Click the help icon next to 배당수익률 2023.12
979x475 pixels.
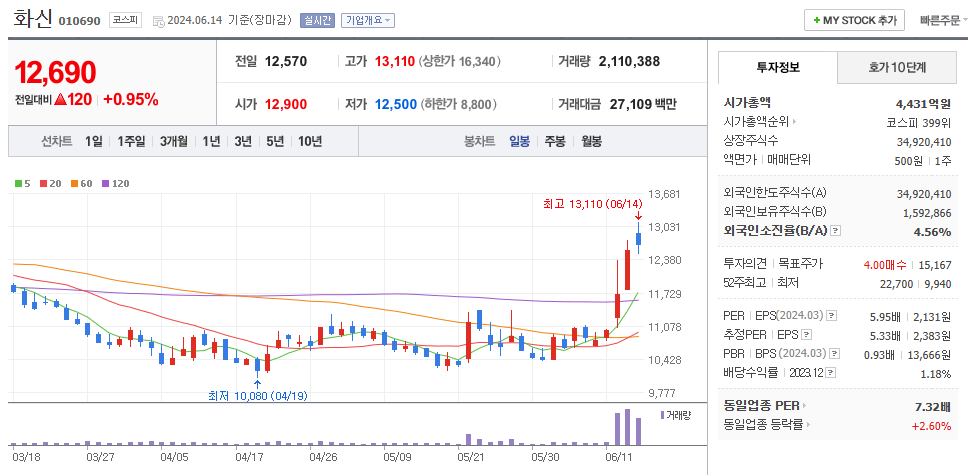click(x=830, y=373)
